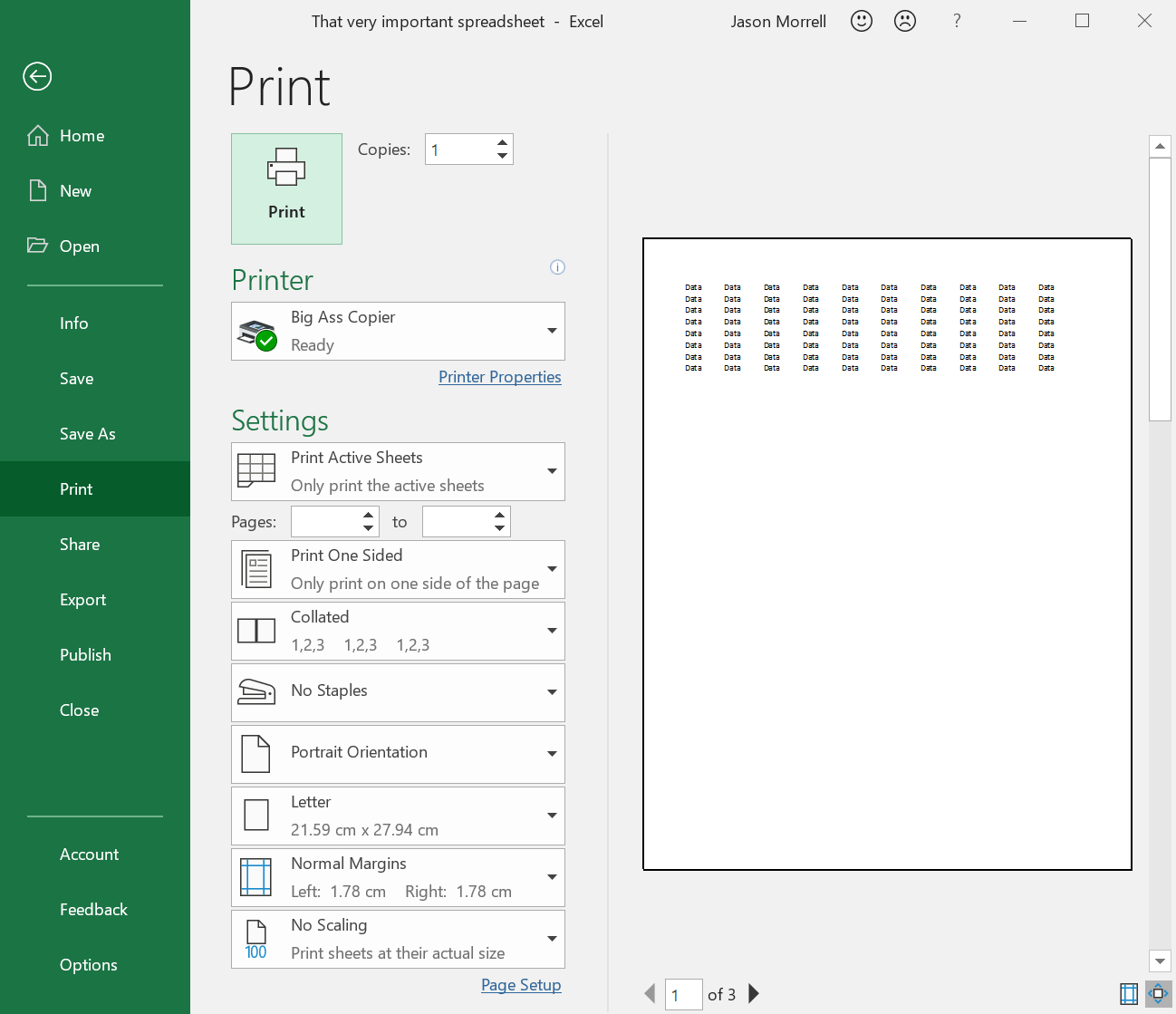Open the Printer Properties link
1176x1014 pixels.
pos(500,377)
